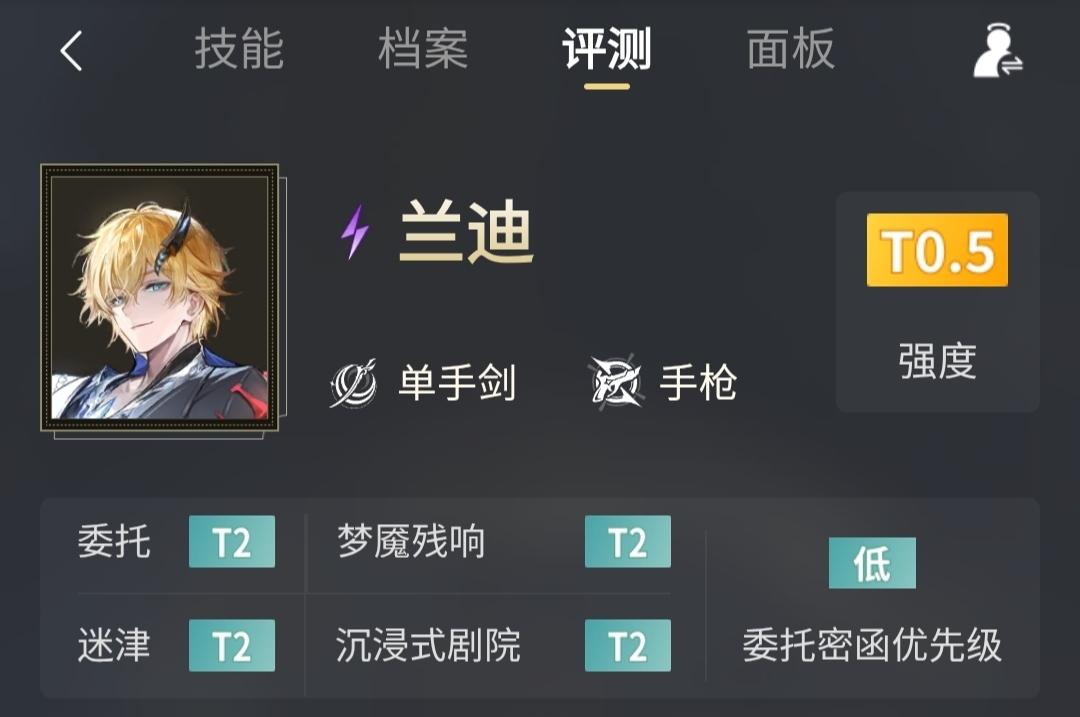Viewport: 1080px width, 717px height.
Task: Tap the 强度 label
Action: [x=937, y=361]
